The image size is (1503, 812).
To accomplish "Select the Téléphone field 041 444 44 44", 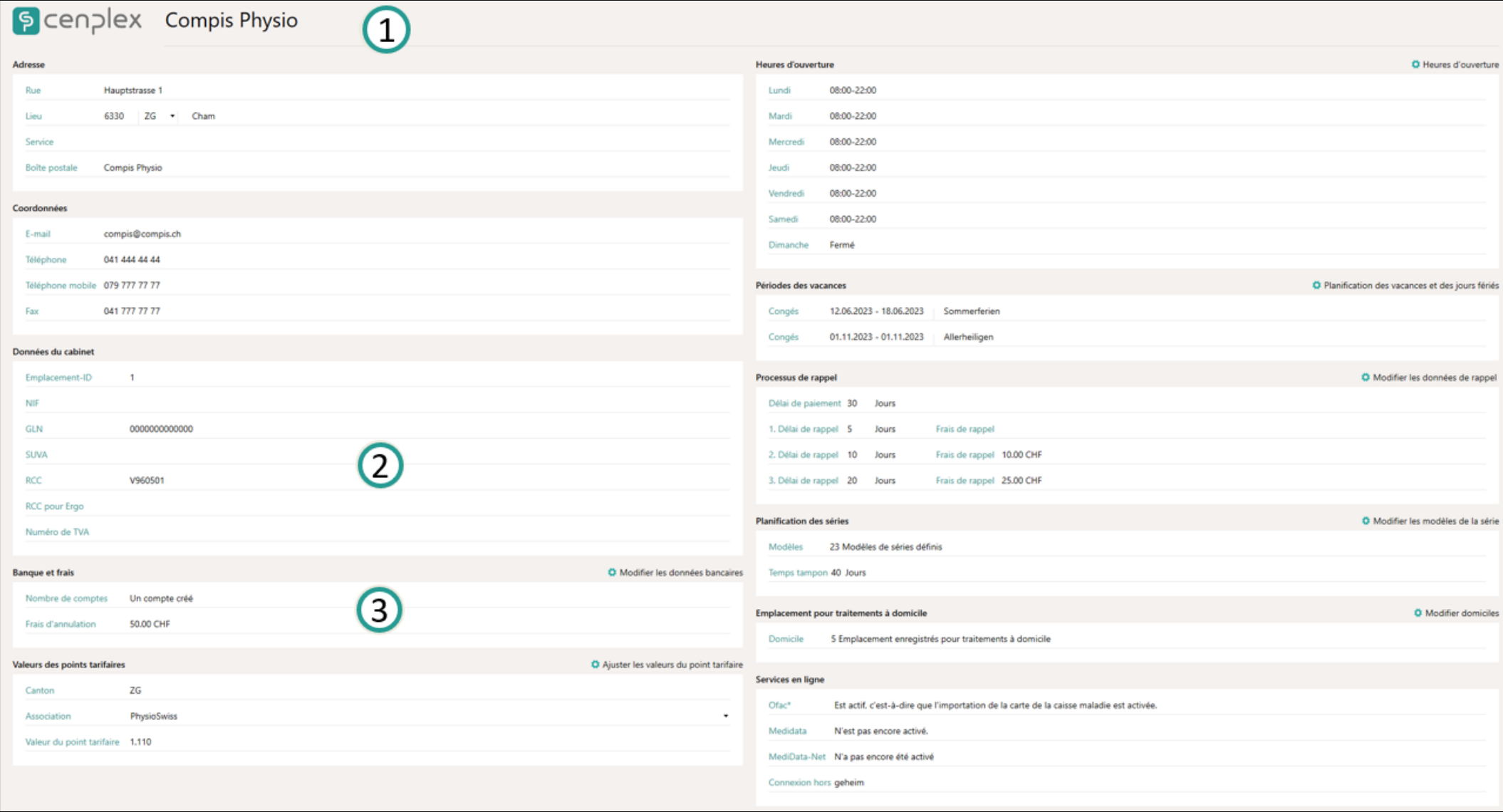I will (x=132, y=259).
